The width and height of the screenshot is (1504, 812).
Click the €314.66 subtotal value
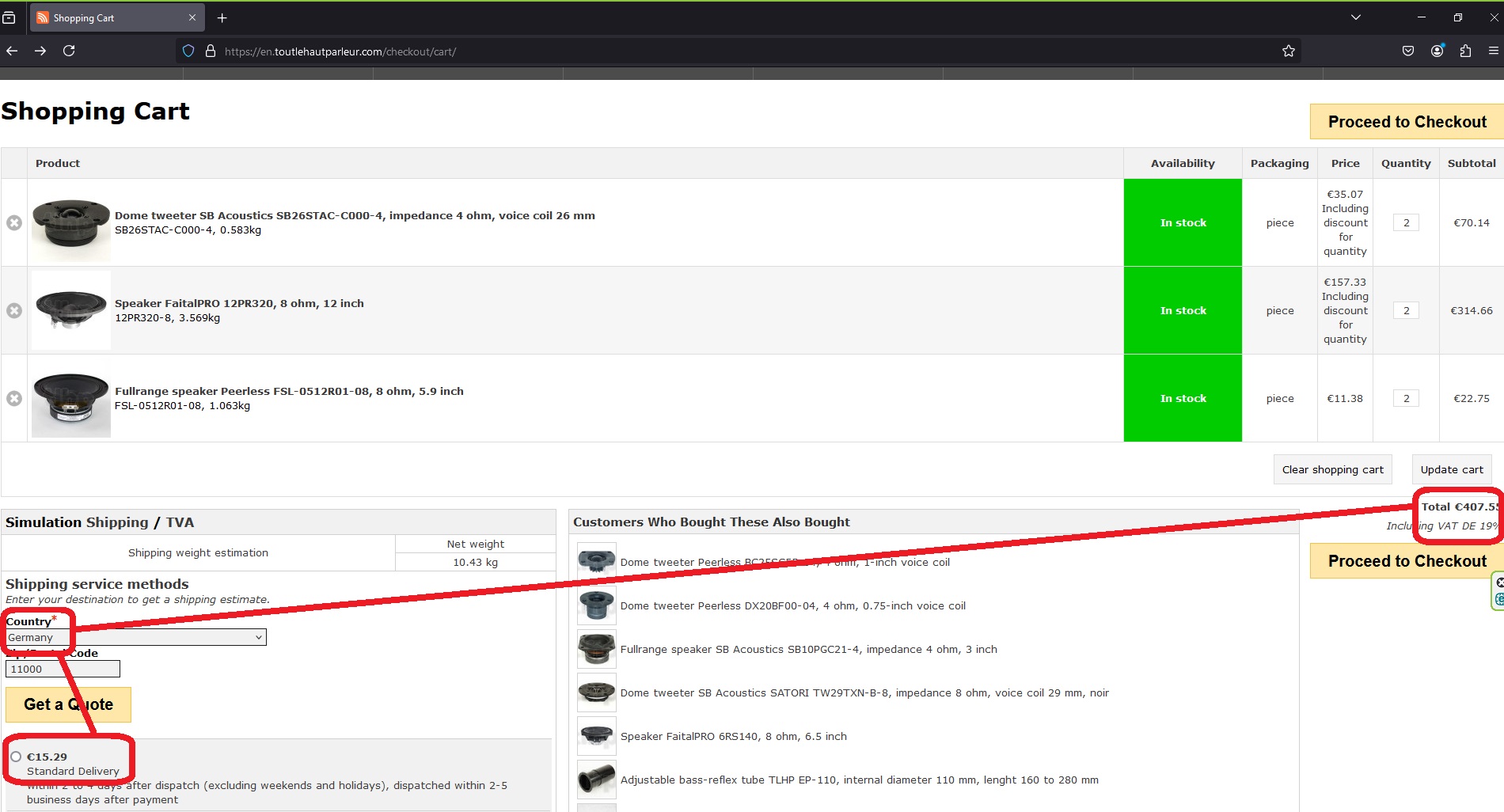tap(1471, 310)
